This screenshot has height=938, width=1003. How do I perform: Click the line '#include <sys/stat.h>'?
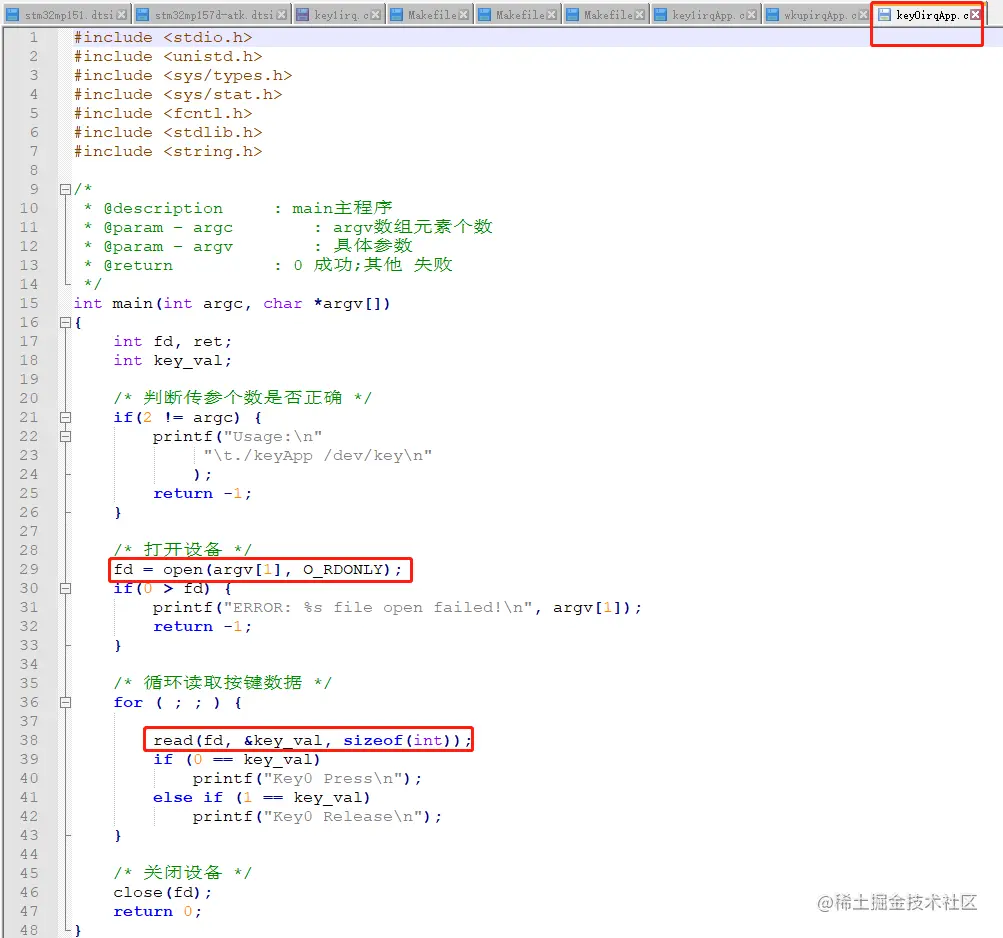tap(178, 95)
